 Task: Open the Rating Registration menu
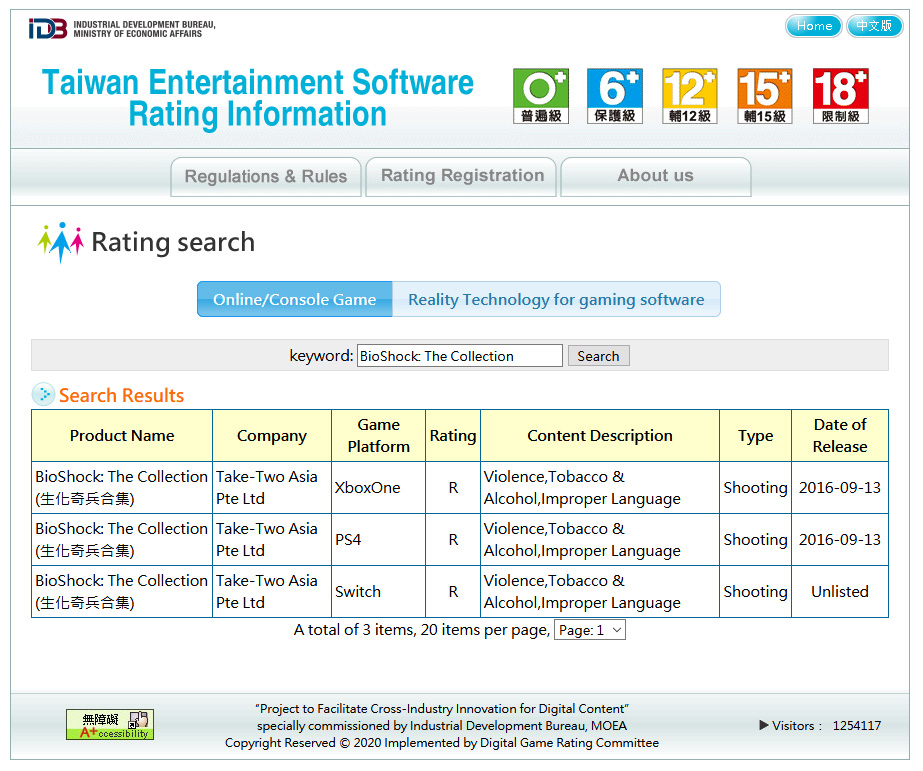462,176
